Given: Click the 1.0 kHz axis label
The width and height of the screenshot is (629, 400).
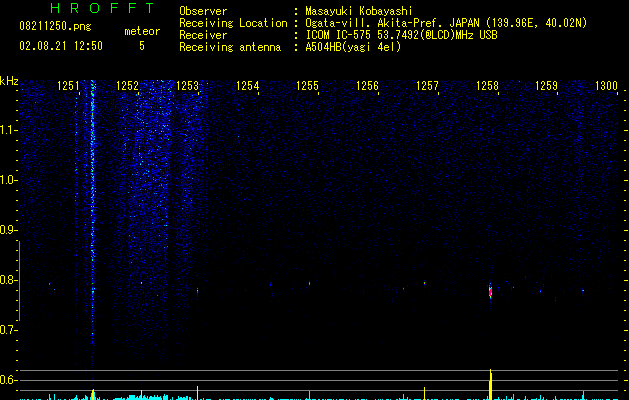Looking at the screenshot, I should coord(9,180).
